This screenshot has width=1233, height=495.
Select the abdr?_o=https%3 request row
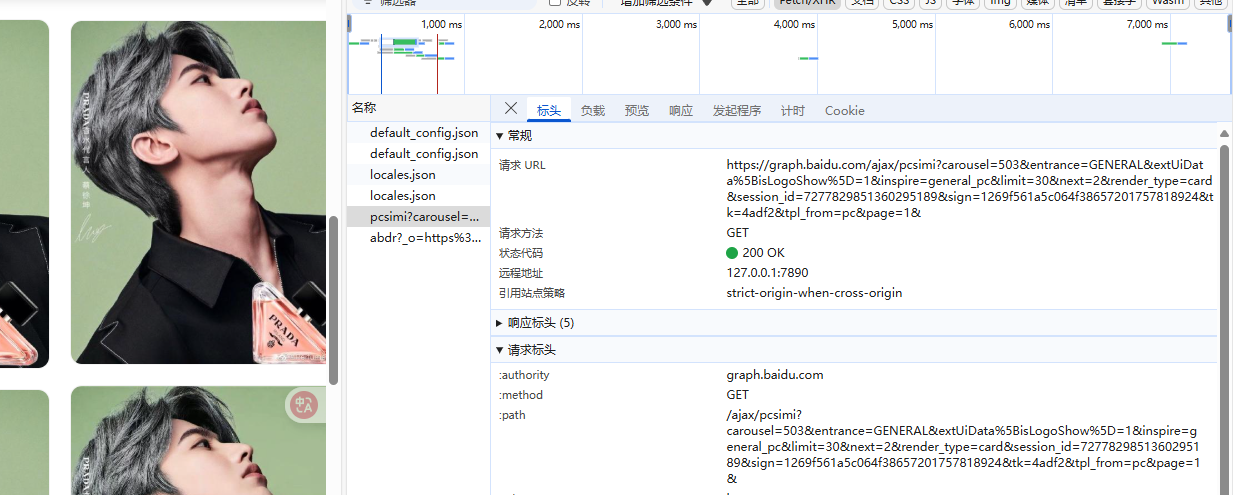(418, 238)
